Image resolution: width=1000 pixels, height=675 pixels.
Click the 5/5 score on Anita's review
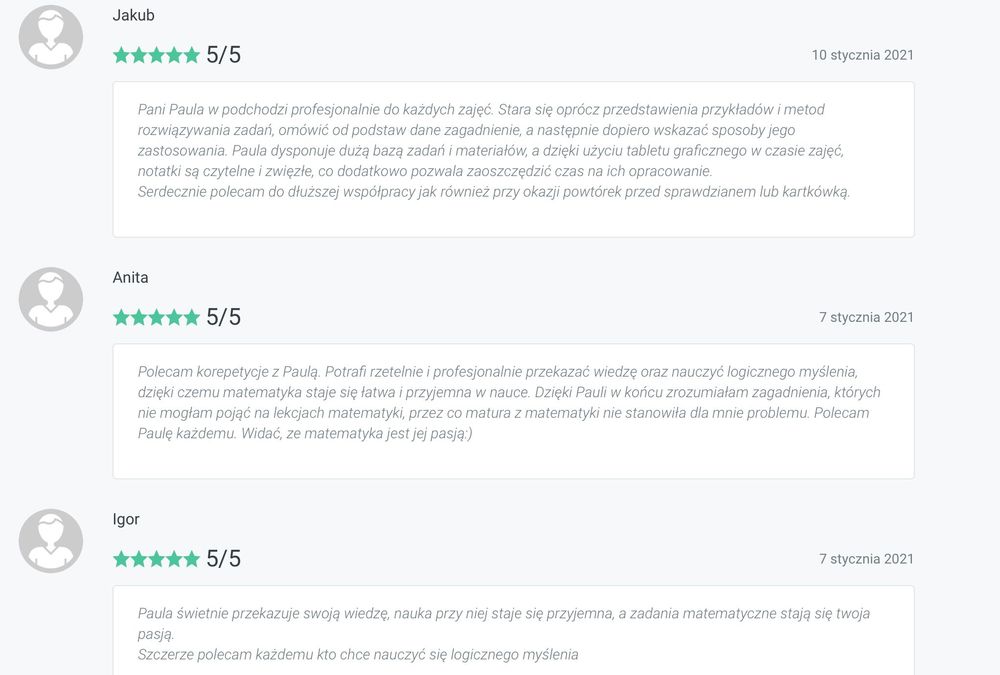(223, 317)
